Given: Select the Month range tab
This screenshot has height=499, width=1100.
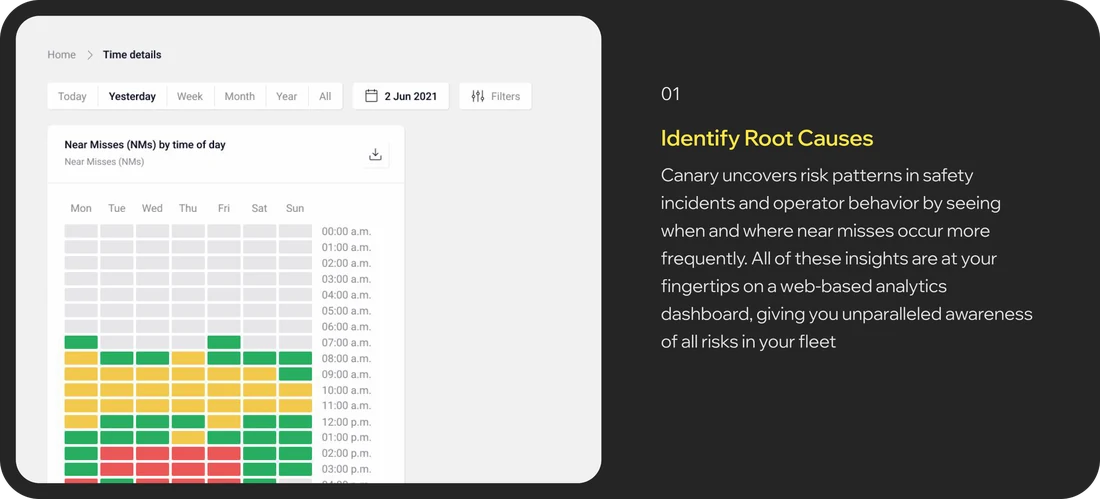Looking at the screenshot, I should (x=239, y=96).
